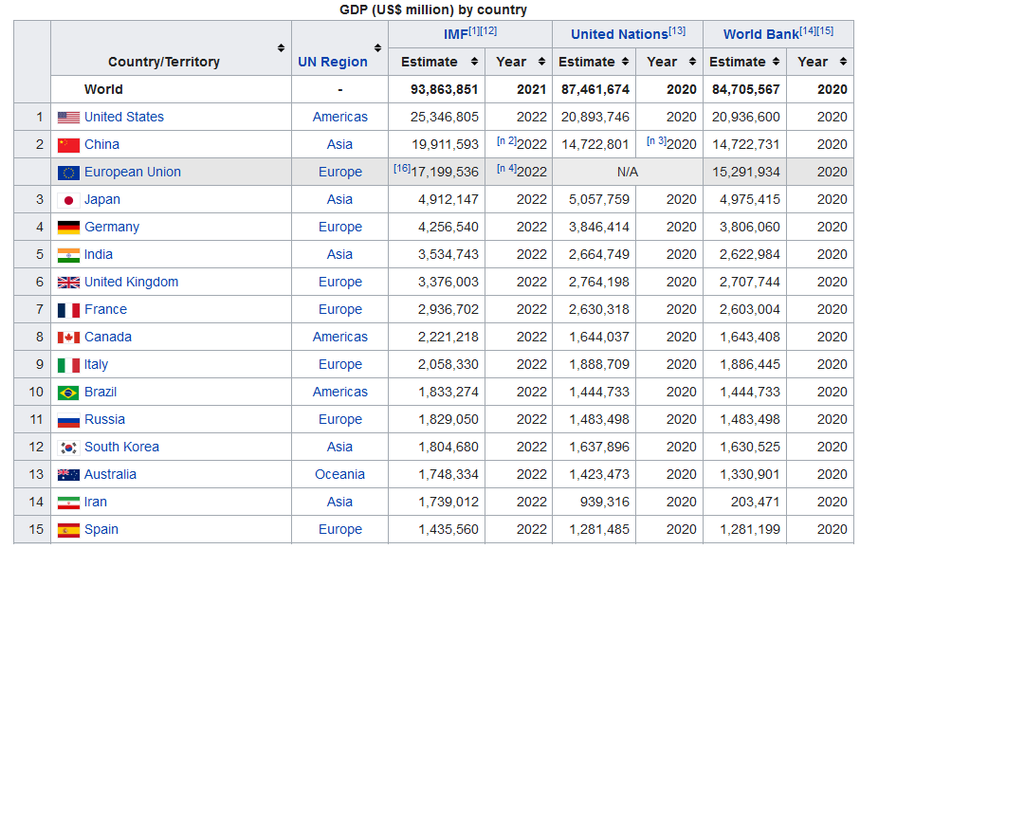Open footnote [n 3] in China row

[656, 141]
